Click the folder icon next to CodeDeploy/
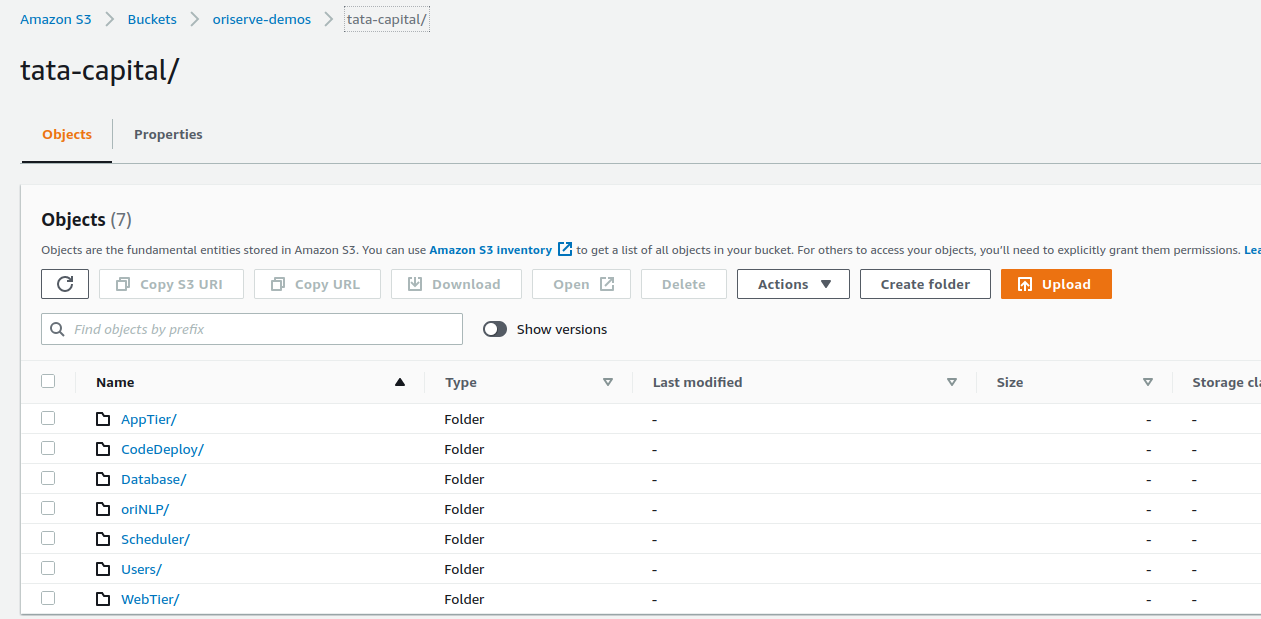This screenshot has width=1261, height=619. tap(103, 449)
